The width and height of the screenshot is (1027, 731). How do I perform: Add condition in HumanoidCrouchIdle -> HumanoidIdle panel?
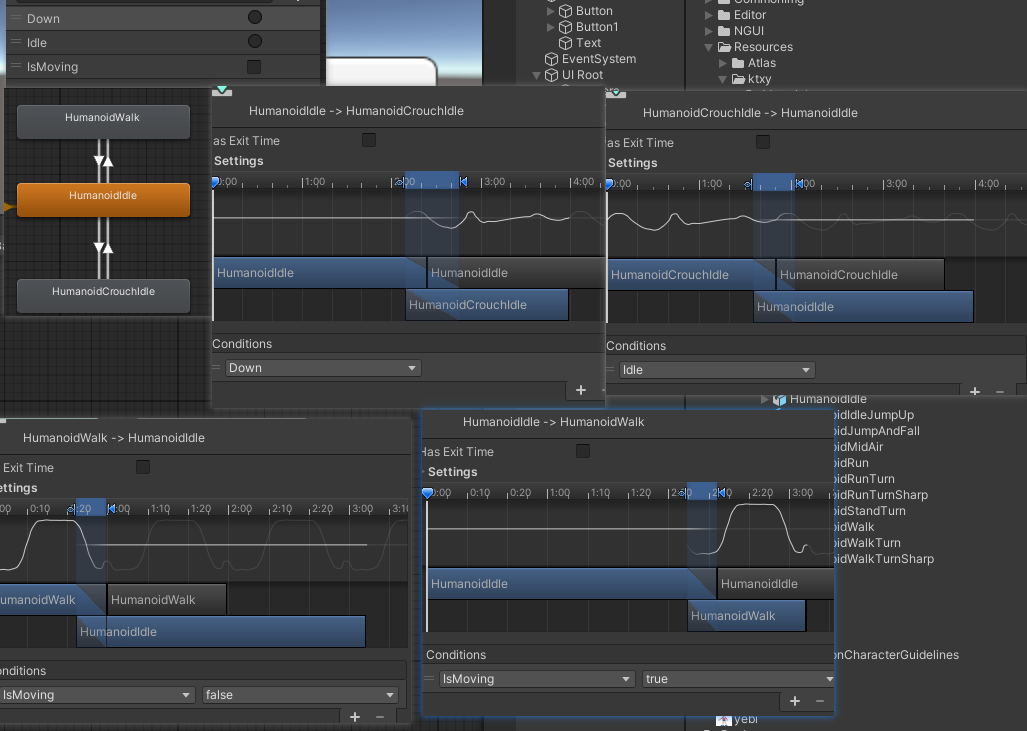pyautogui.click(x=975, y=392)
